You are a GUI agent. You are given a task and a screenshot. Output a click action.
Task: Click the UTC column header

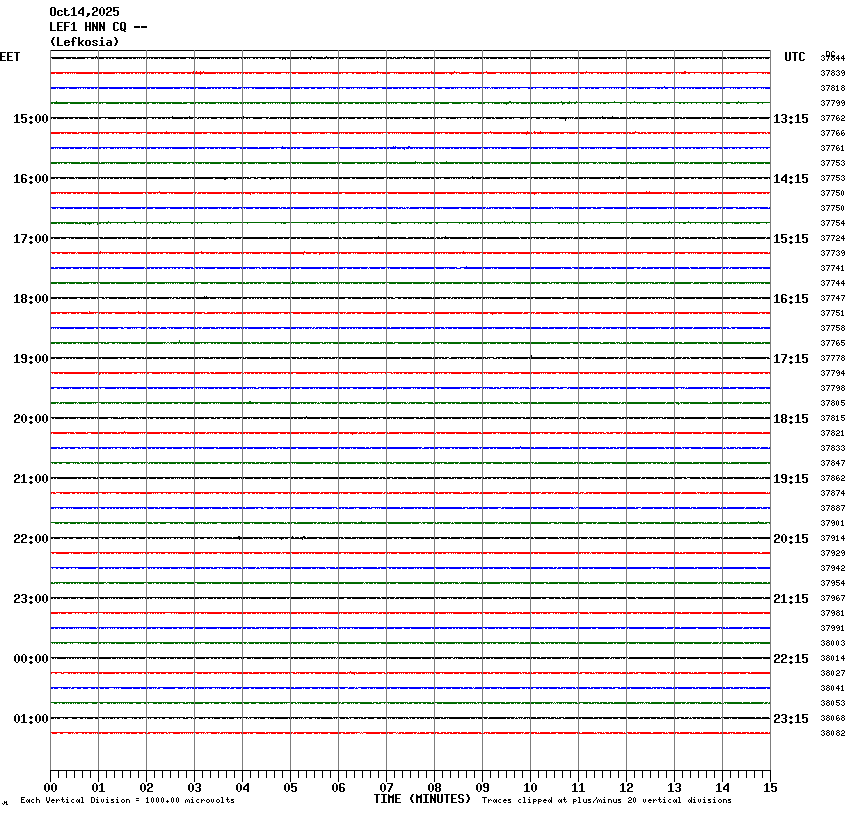coord(794,57)
